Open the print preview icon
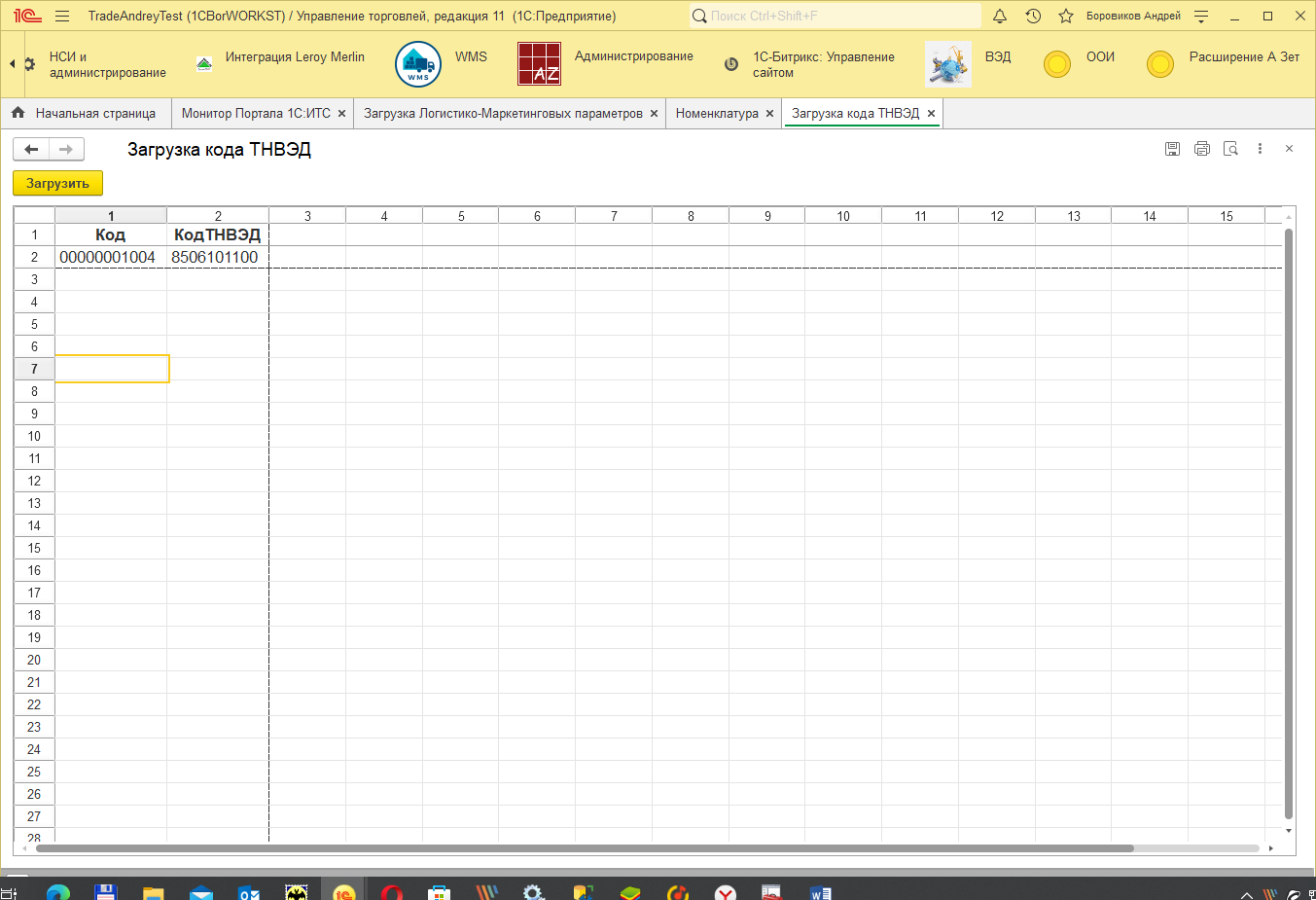 [1230, 149]
